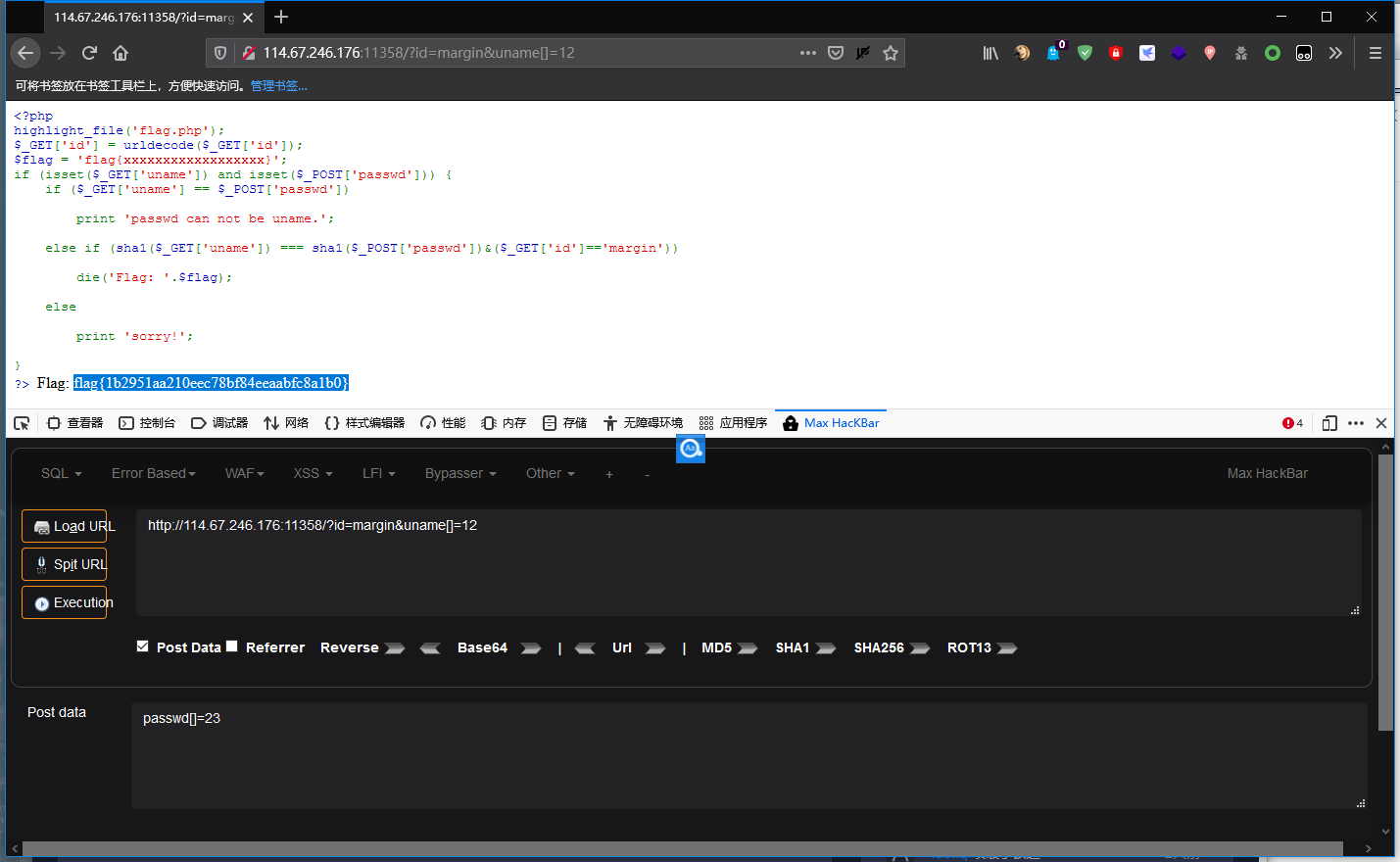Click browser address bar URL
This screenshot has height=862, width=1400.
point(419,53)
